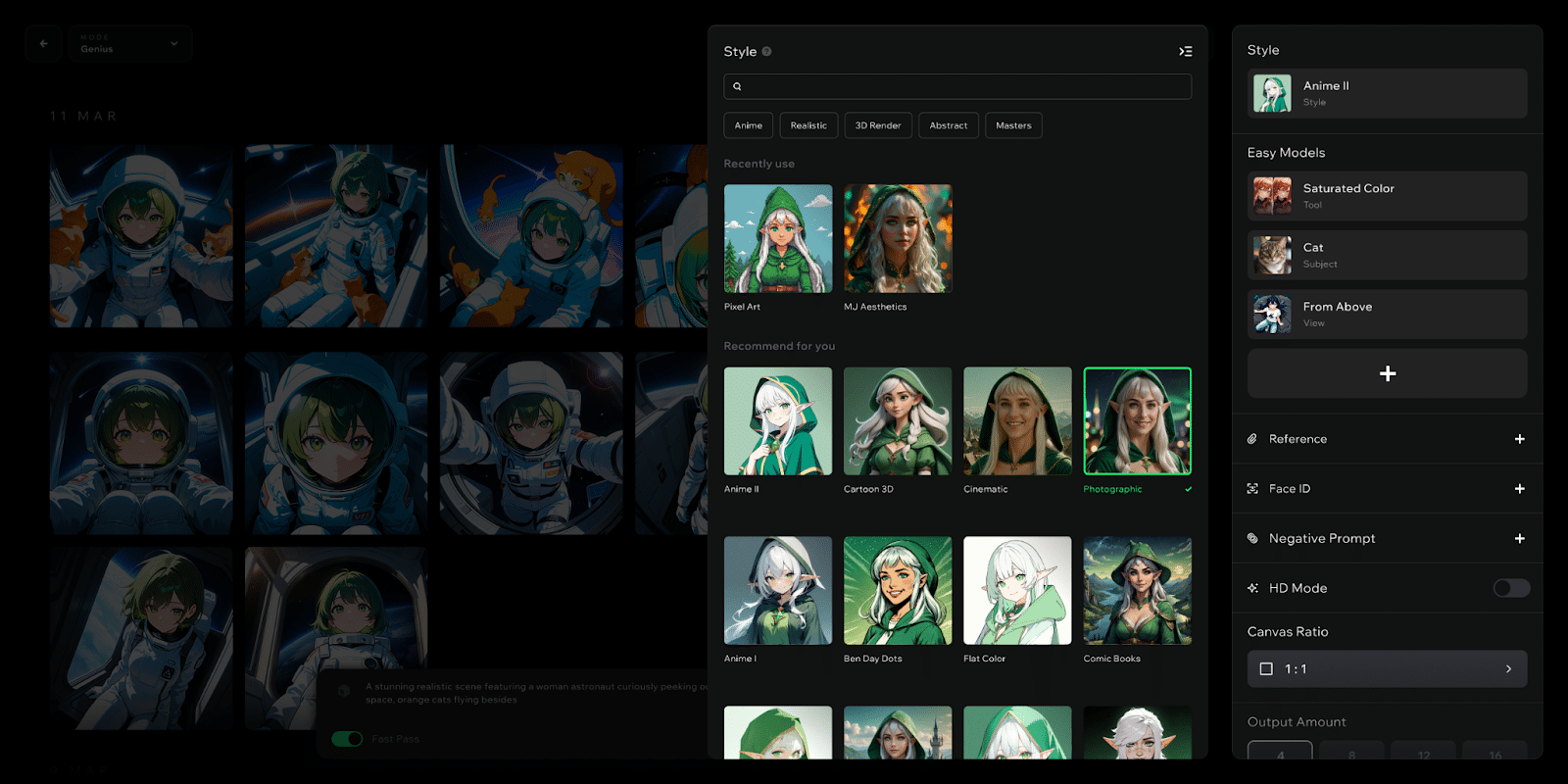The width and height of the screenshot is (1568, 784).
Task: Choose the Ben Day Dots style
Action: 898,590
